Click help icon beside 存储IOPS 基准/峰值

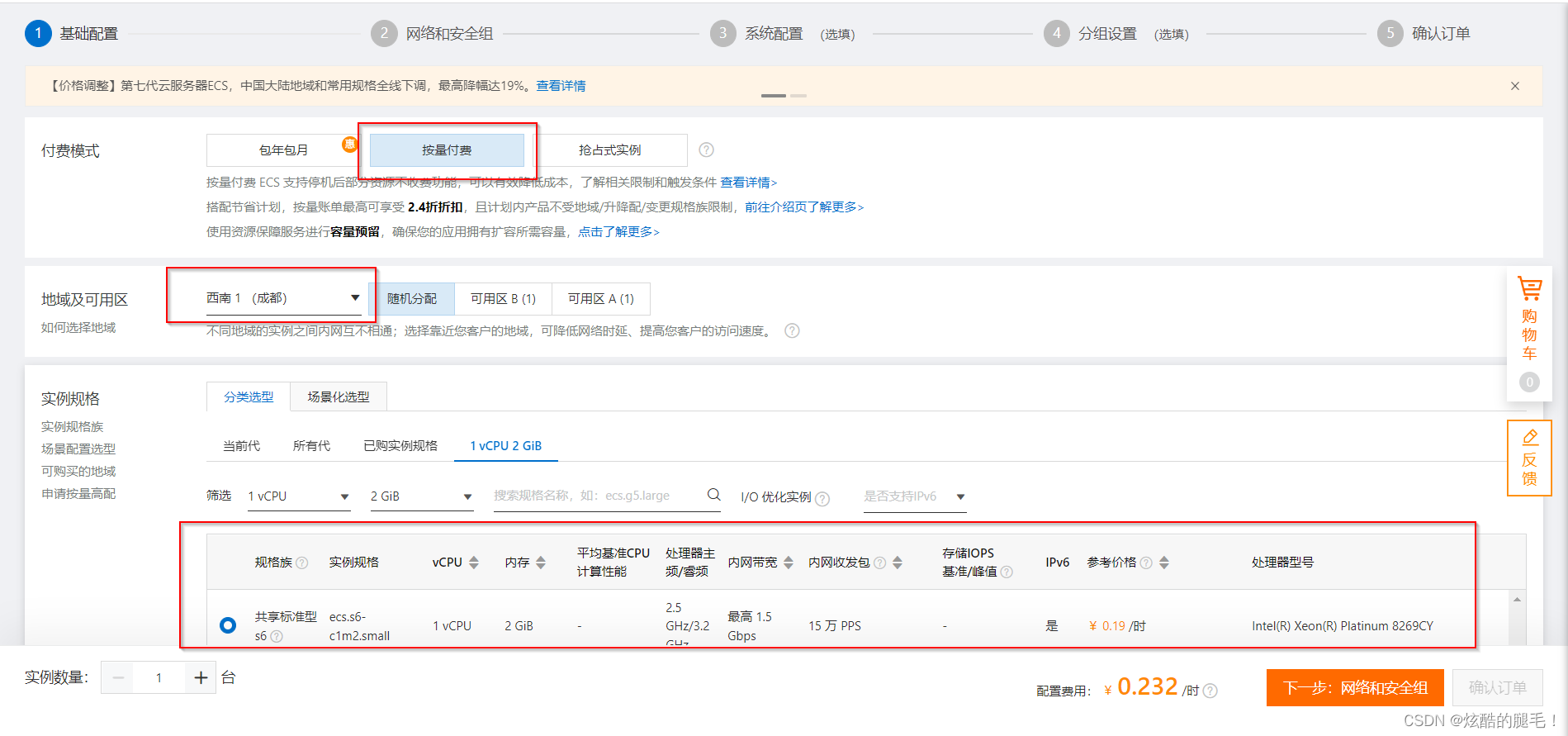1007,572
